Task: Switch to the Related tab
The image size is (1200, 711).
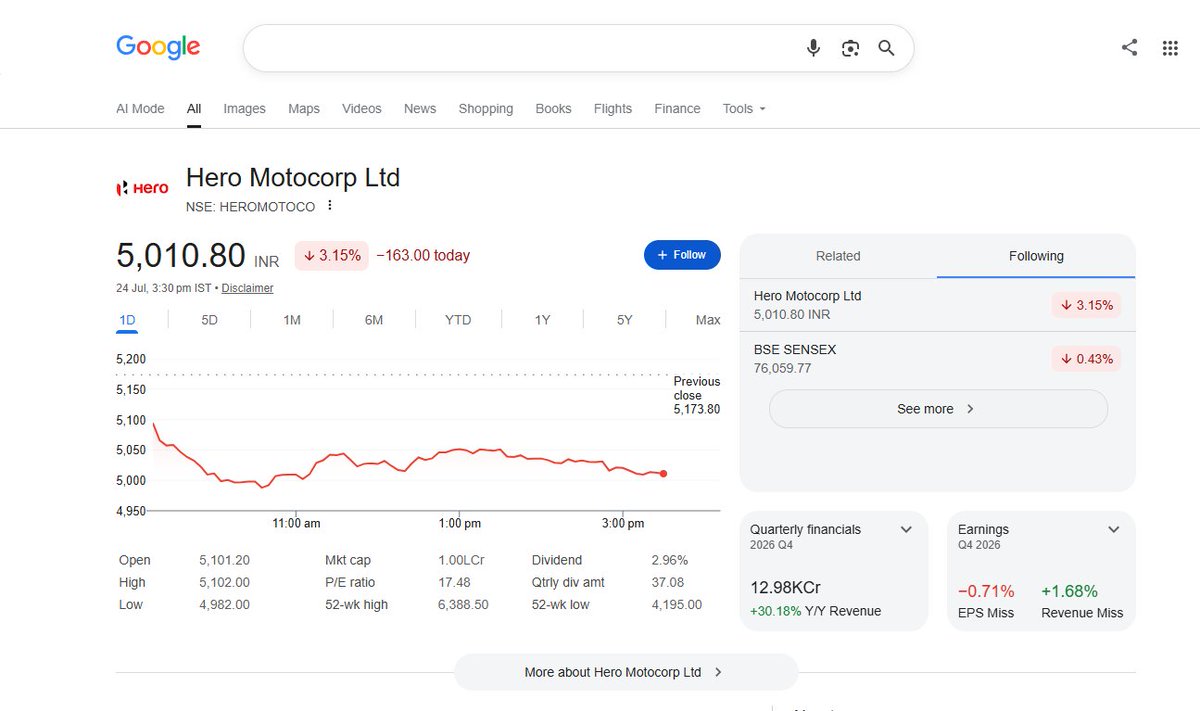Action: 838,256
